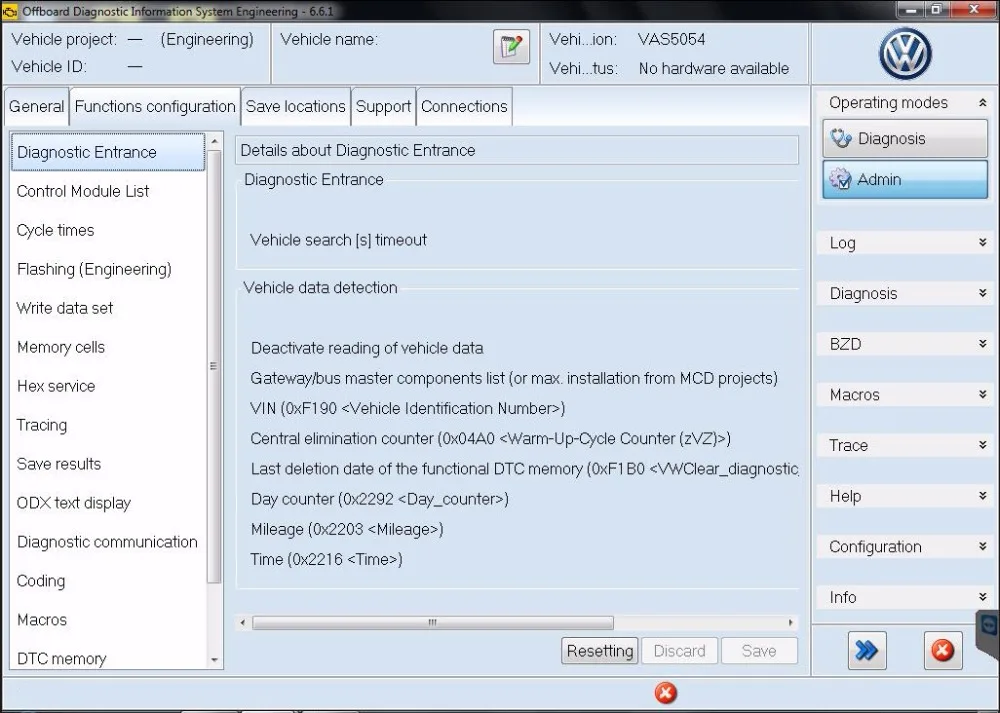Screen dimensions: 1000x713
Task: Click 'No hardware available' status text
Action: (714, 68)
